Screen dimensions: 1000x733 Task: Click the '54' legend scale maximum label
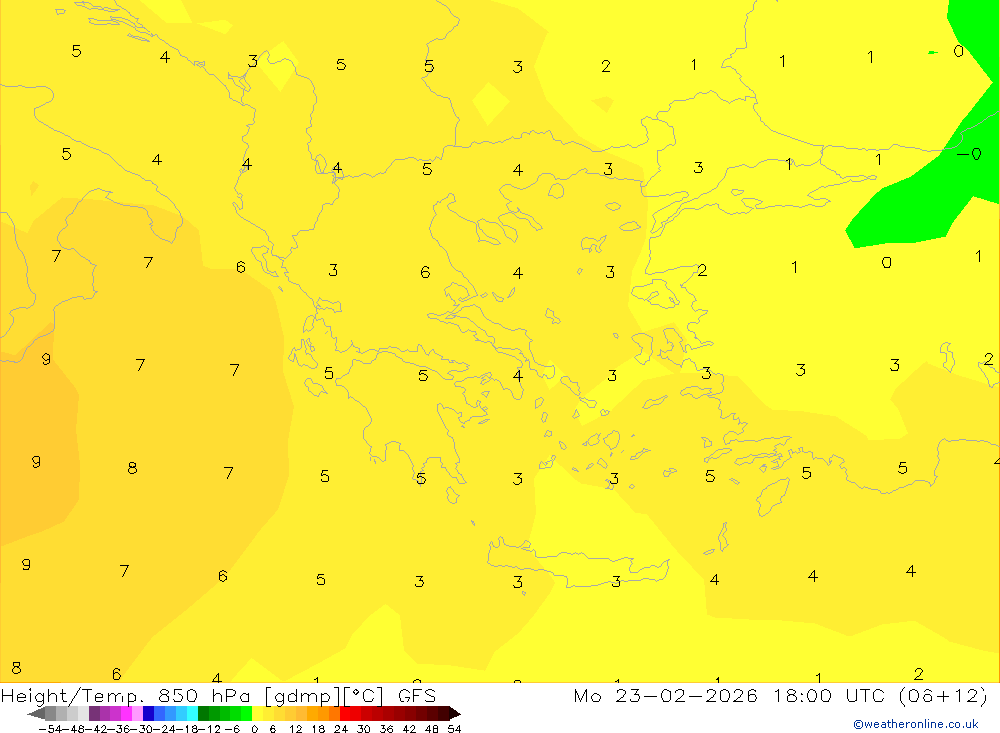click(x=454, y=729)
